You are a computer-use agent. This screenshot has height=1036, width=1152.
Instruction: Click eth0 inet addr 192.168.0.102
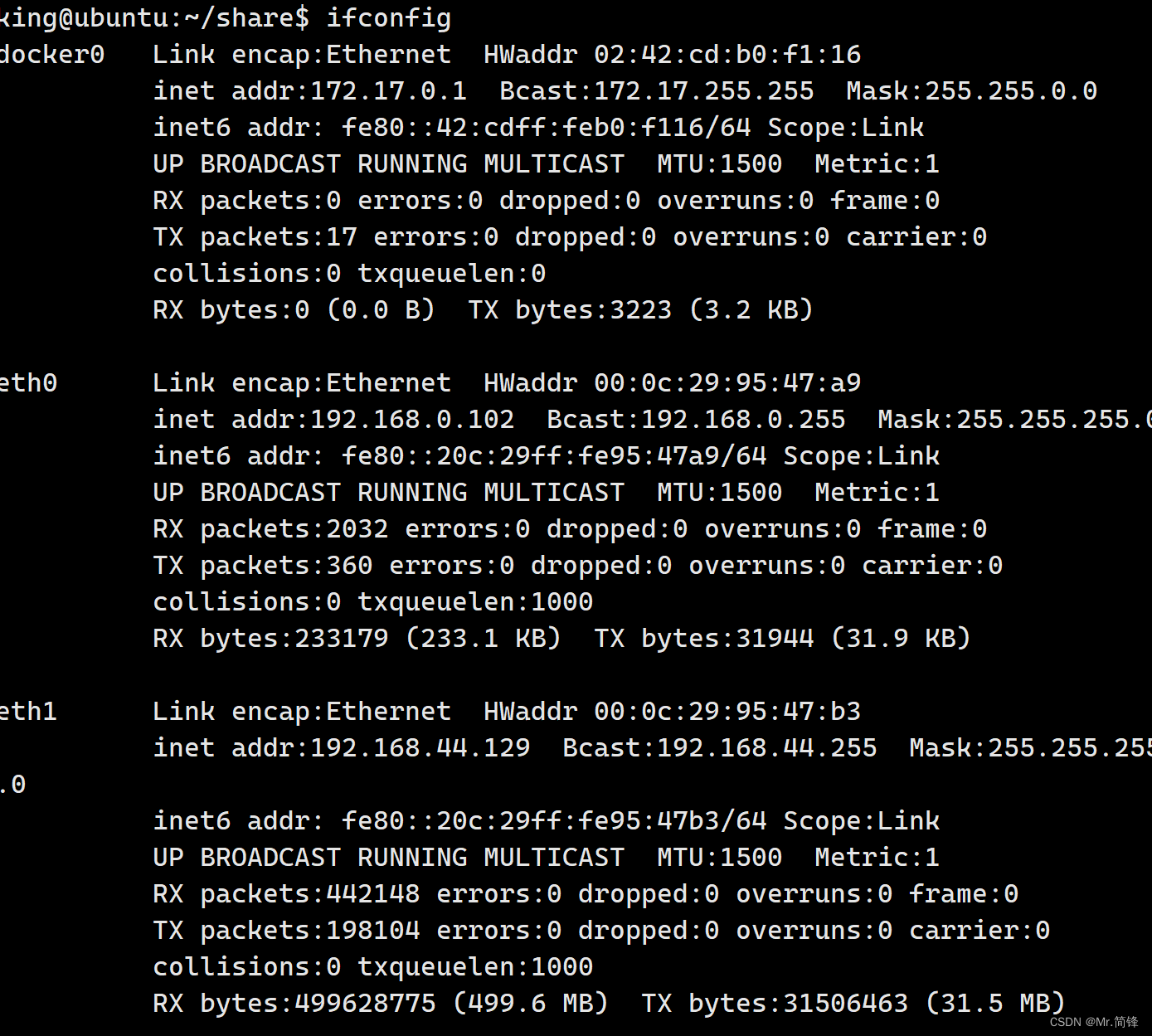333,420
